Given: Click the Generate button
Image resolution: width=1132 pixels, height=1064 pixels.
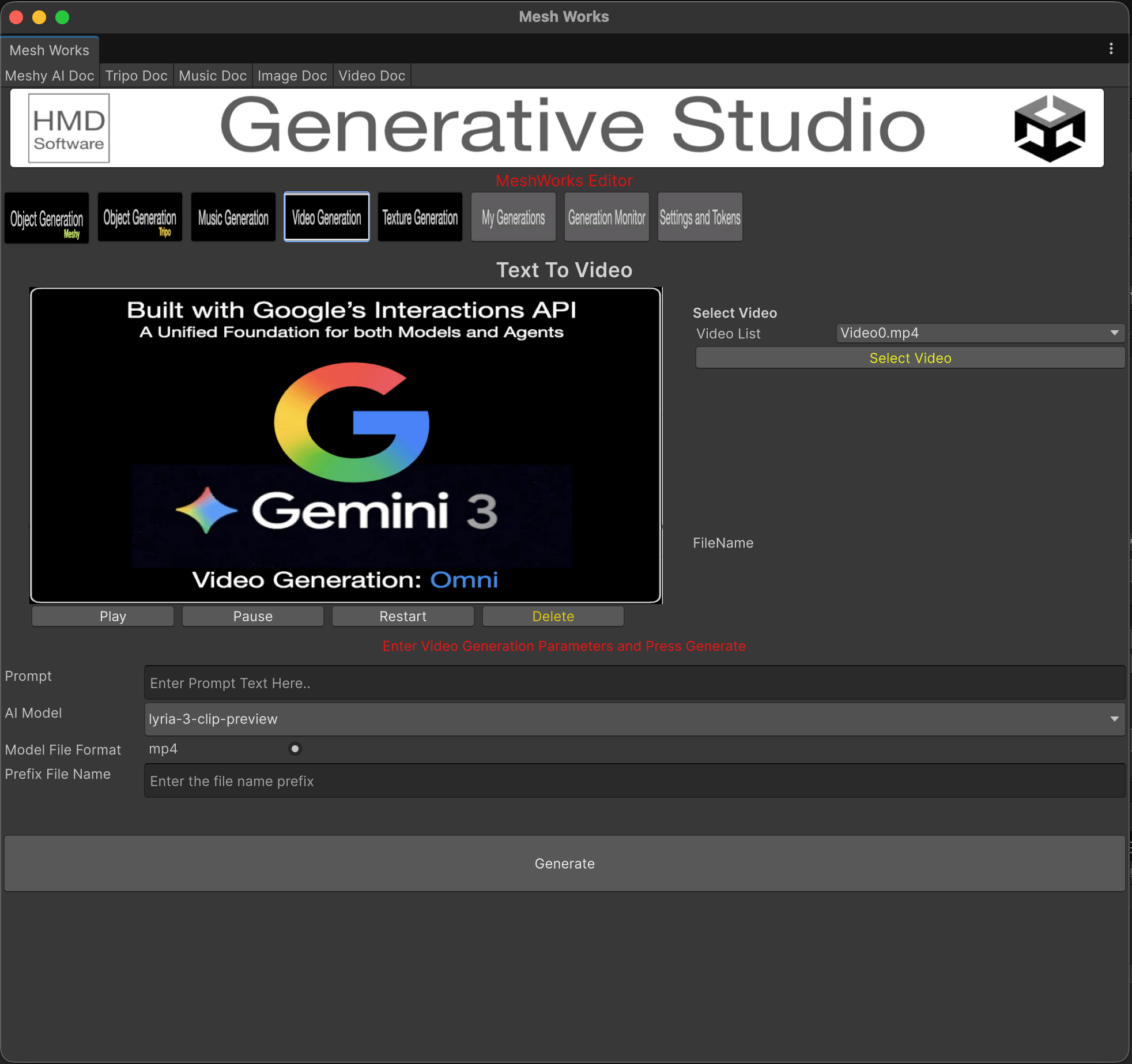Looking at the screenshot, I should point(565,863).
